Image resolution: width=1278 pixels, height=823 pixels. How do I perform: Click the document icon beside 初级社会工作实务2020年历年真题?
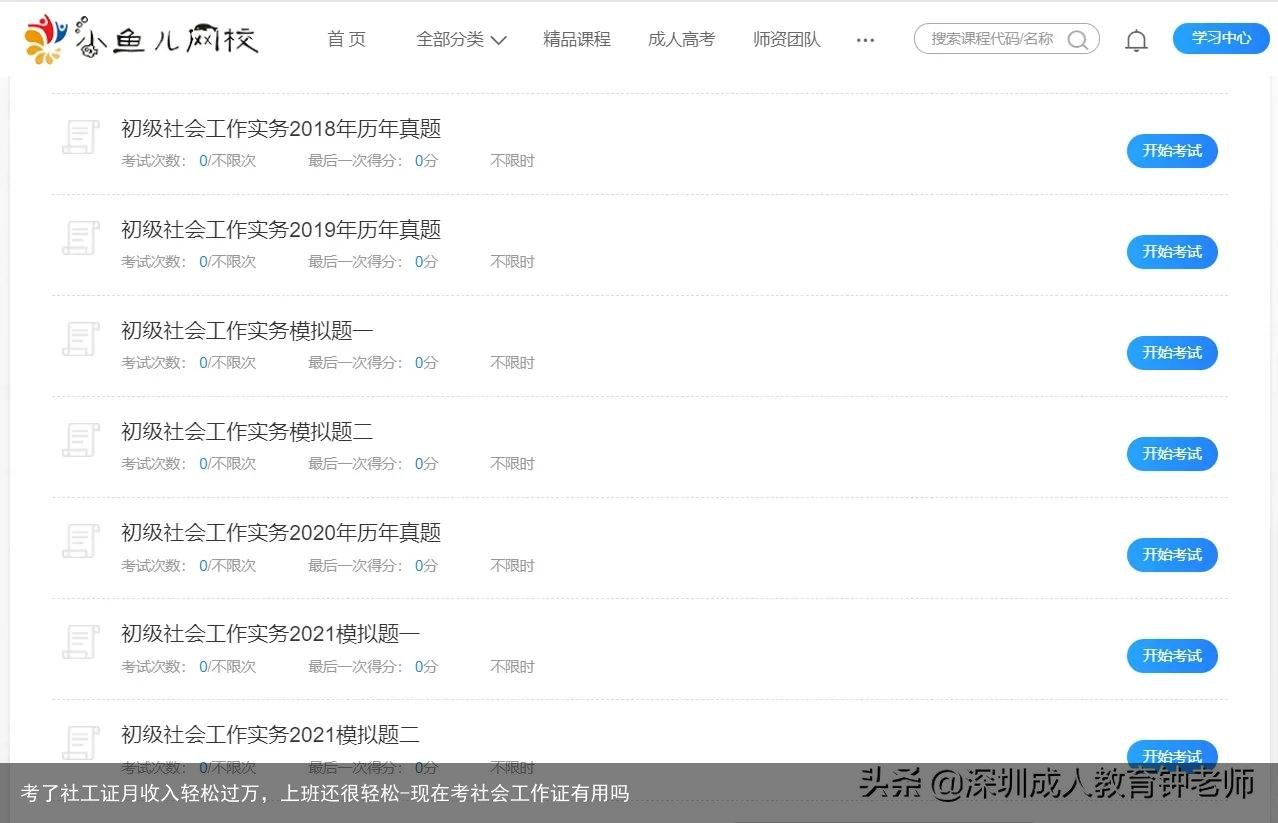pos(80,541)
